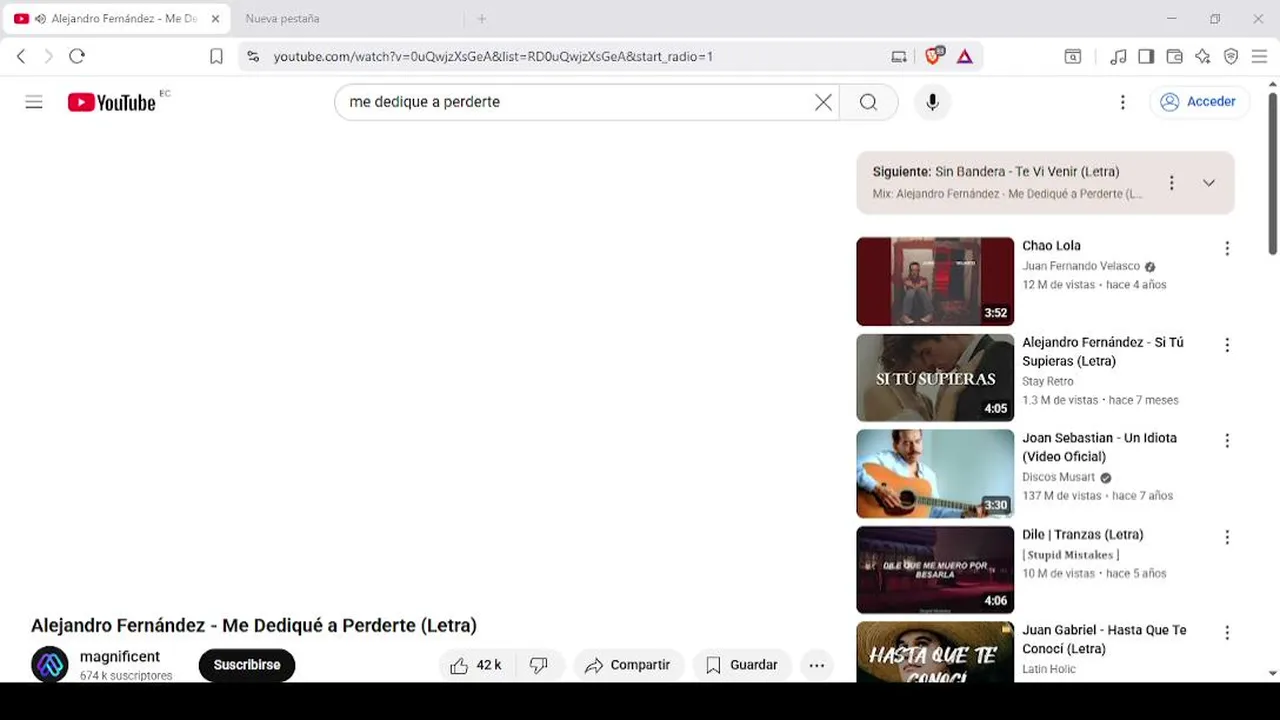
Task: Bookmark this page icon
Action: point(216,57)
